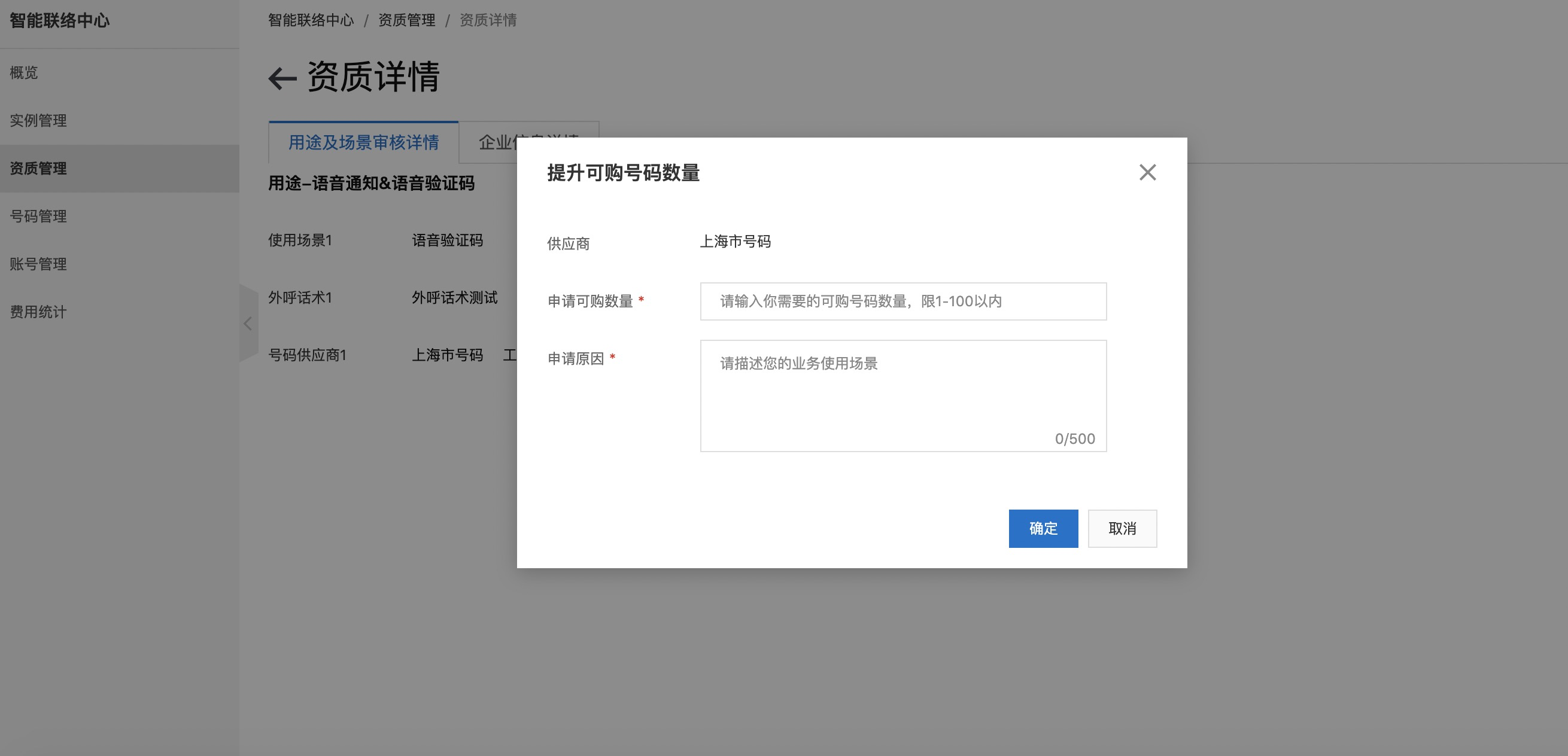The height and width of the screenshot is (756, 1568).
Task: Click the 提升可购号码数量 dialog title
Action: tap(623, 173)
